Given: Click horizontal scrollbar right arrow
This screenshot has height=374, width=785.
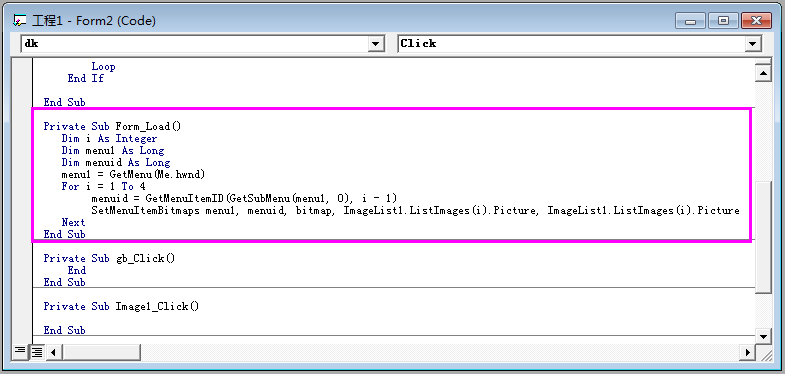Looking at the screenshot, I should pos(747,352).
